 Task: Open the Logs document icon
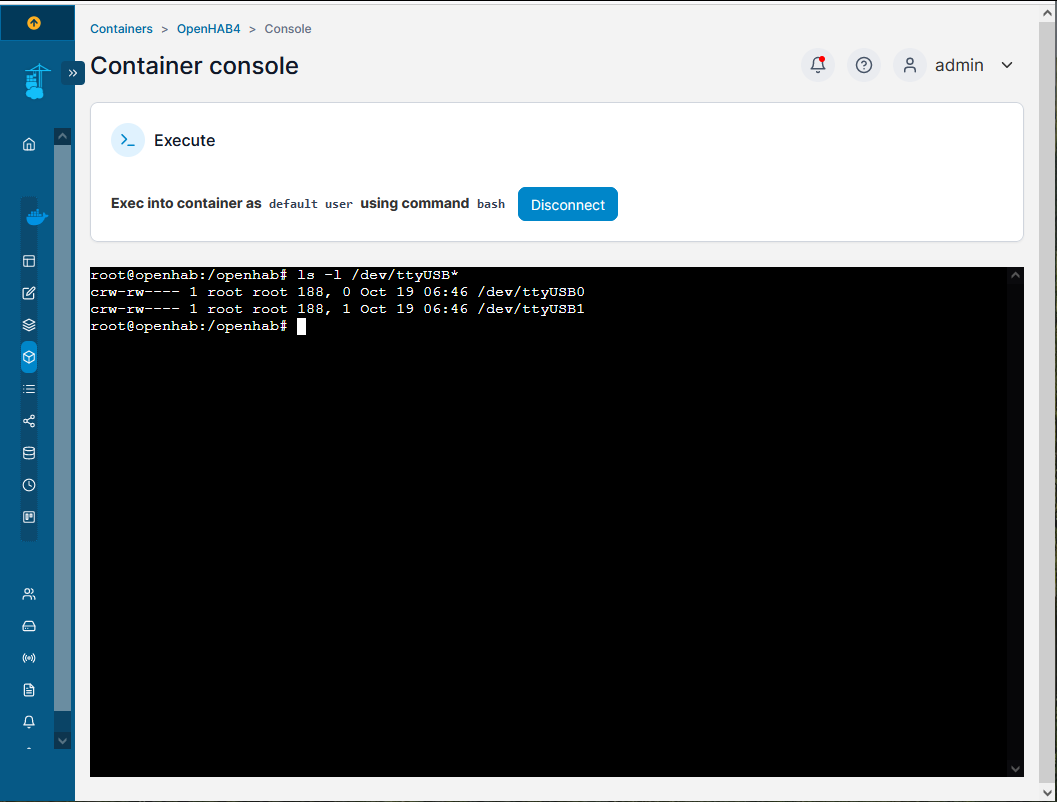coord(29,690)
